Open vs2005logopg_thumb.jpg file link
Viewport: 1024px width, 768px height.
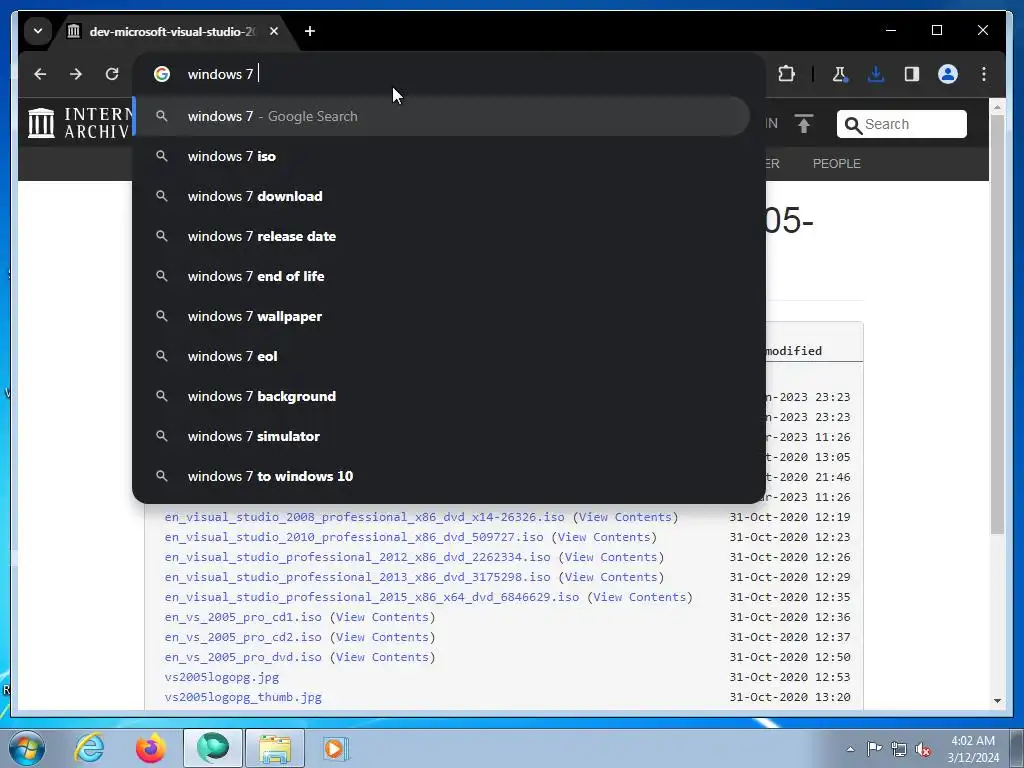243,697
